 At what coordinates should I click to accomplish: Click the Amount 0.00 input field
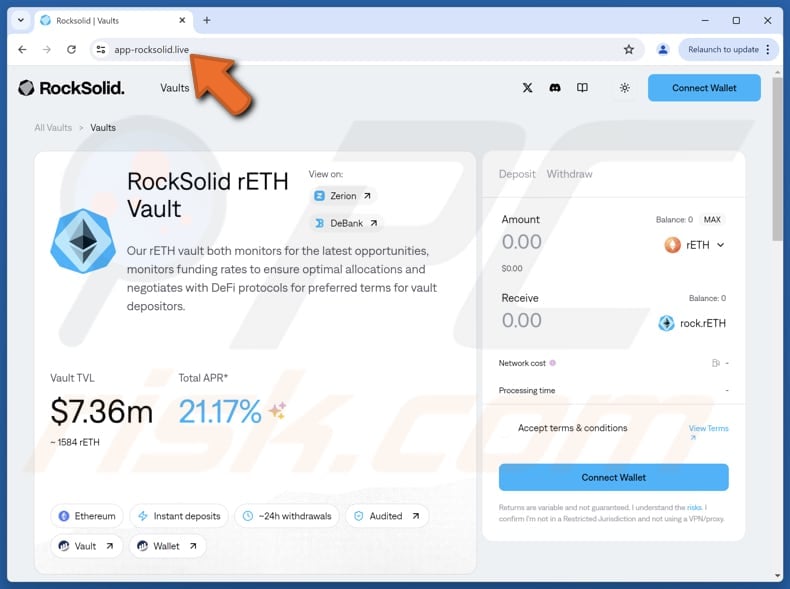click(521, 242)
